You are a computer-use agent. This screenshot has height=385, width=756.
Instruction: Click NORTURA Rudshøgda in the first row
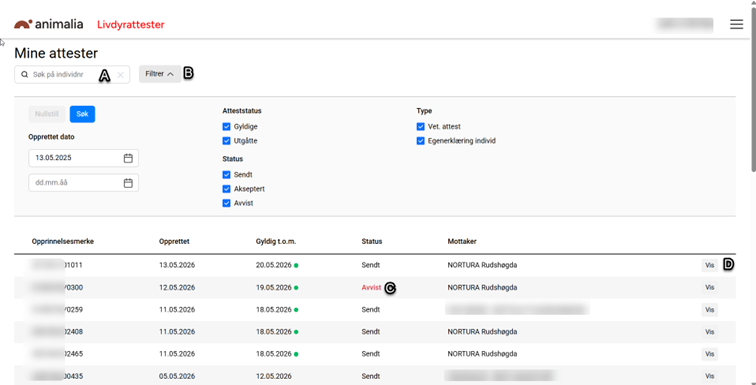click(x=482, y=265)
